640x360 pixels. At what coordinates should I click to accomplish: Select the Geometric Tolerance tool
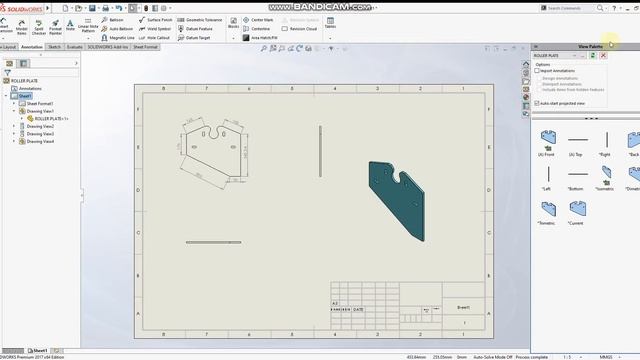coord(200,20)
